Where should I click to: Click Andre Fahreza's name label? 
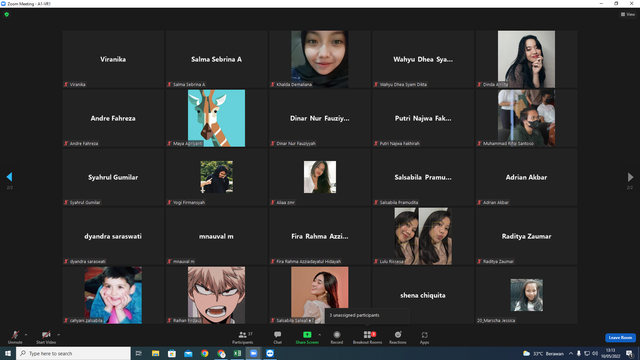point(84,144)
